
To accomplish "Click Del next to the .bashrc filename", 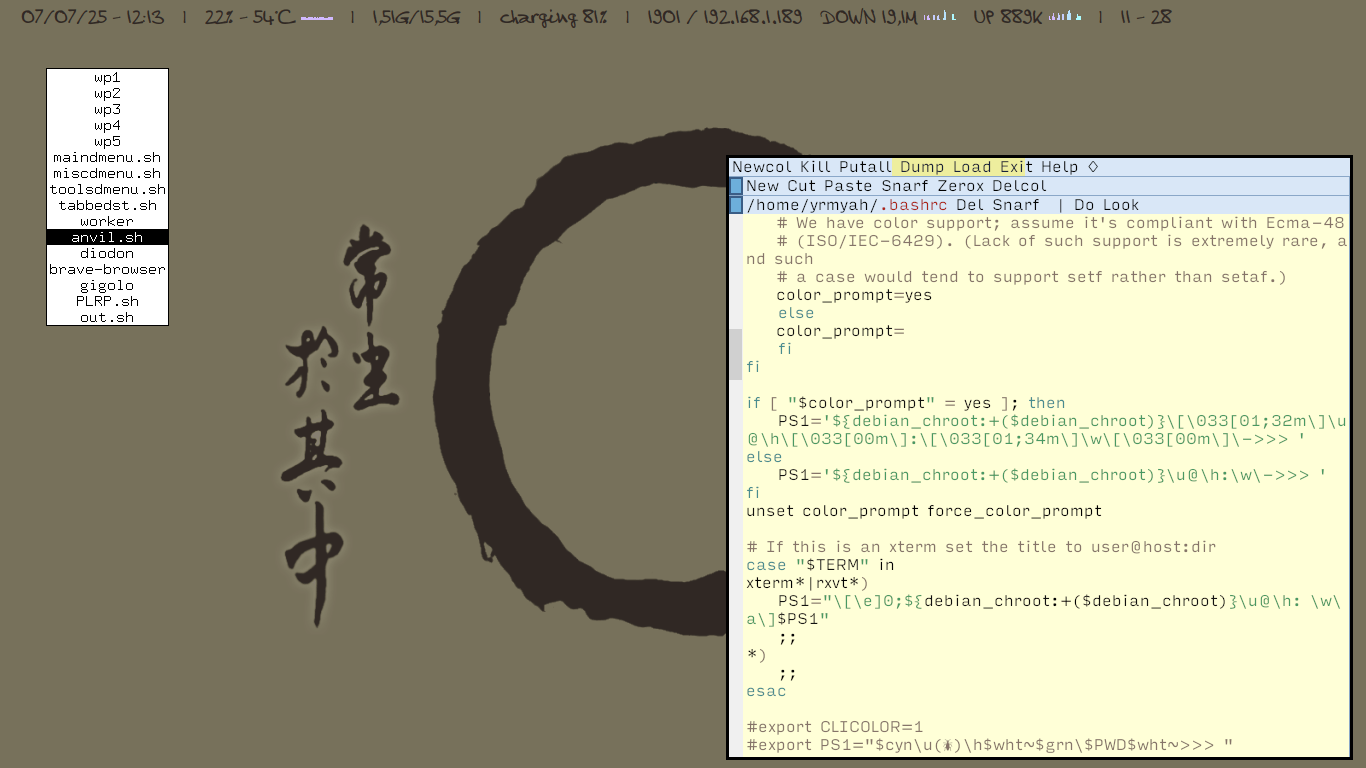I will 969,205.
